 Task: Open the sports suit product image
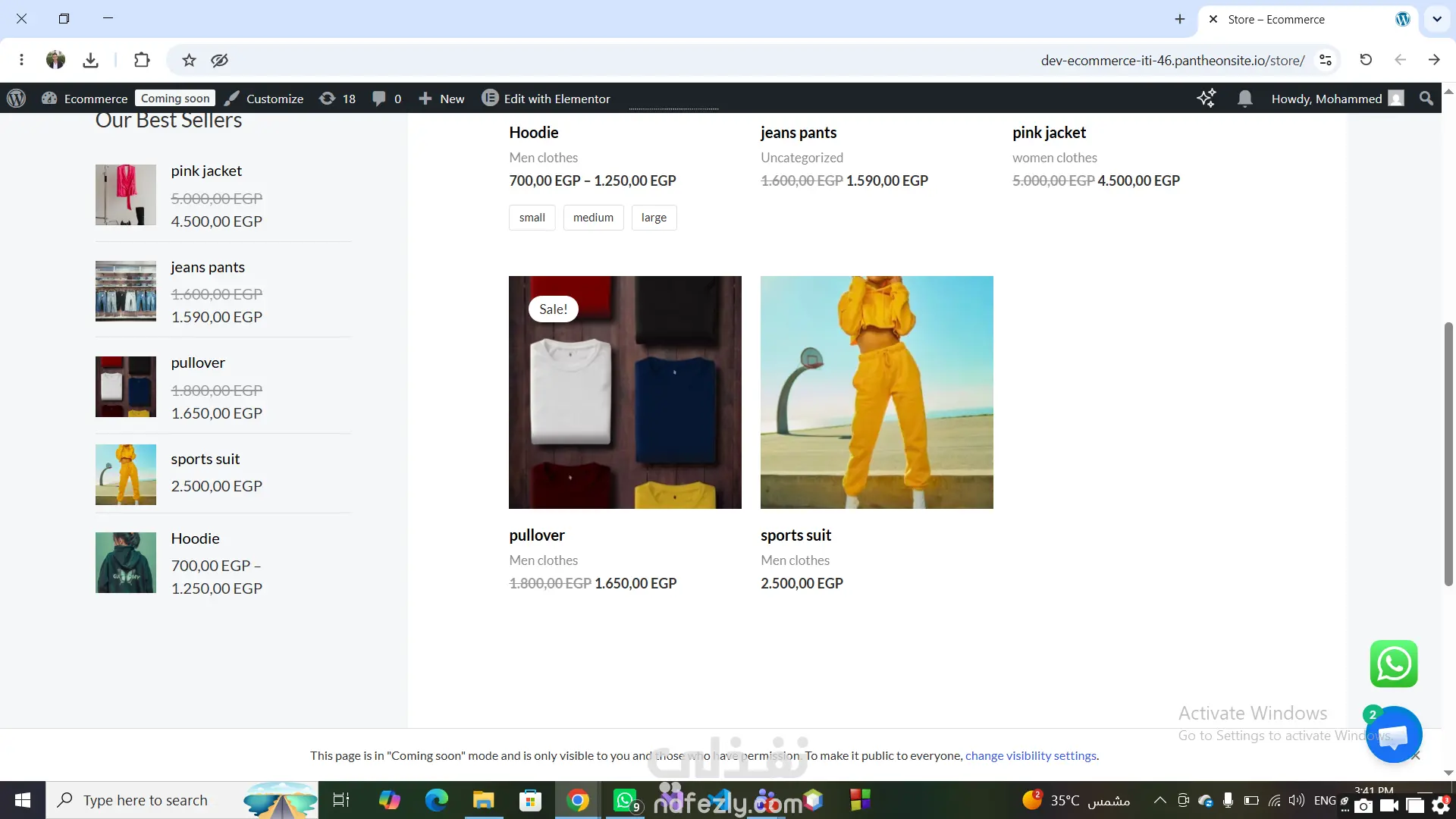point(877,392)
